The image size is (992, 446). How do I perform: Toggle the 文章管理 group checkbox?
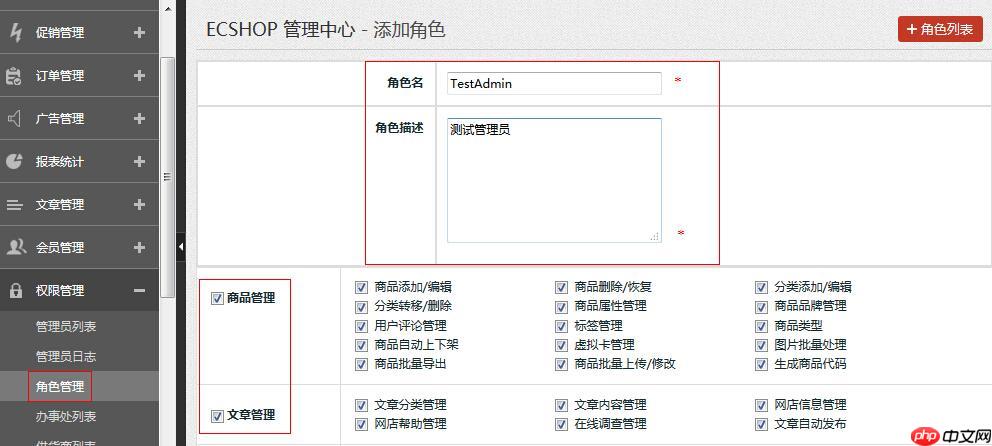pyautogui.click(x=217, y=416)
